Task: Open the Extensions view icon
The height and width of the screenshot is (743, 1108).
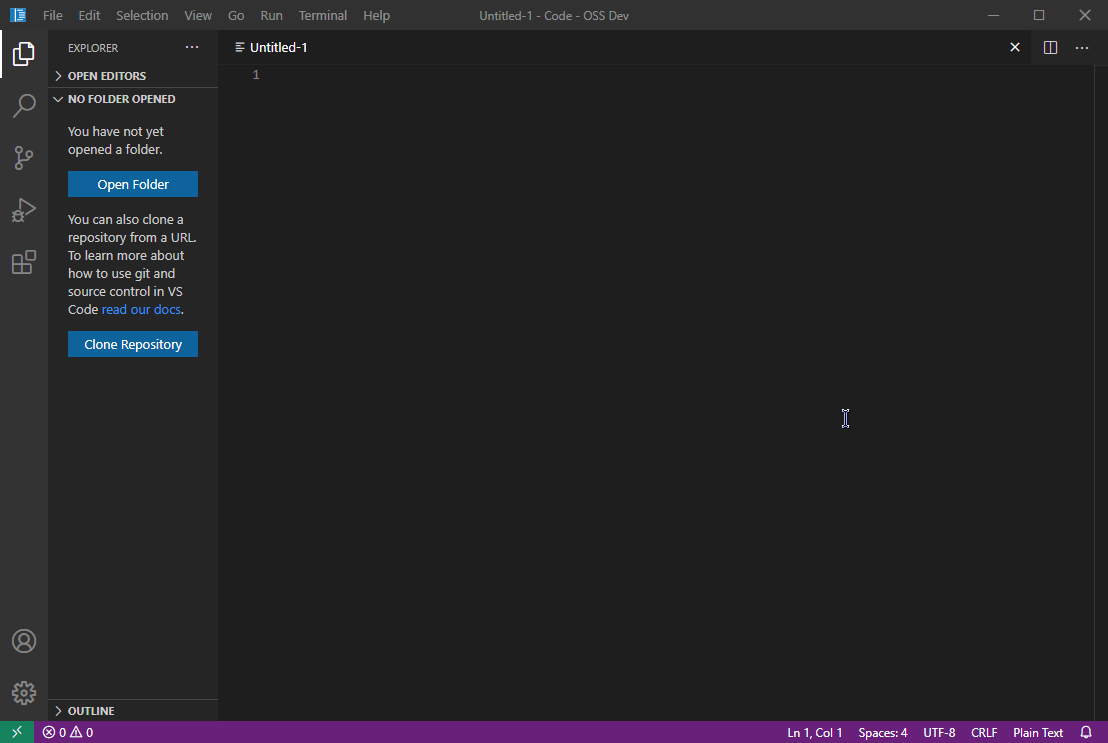Action: 23,262
